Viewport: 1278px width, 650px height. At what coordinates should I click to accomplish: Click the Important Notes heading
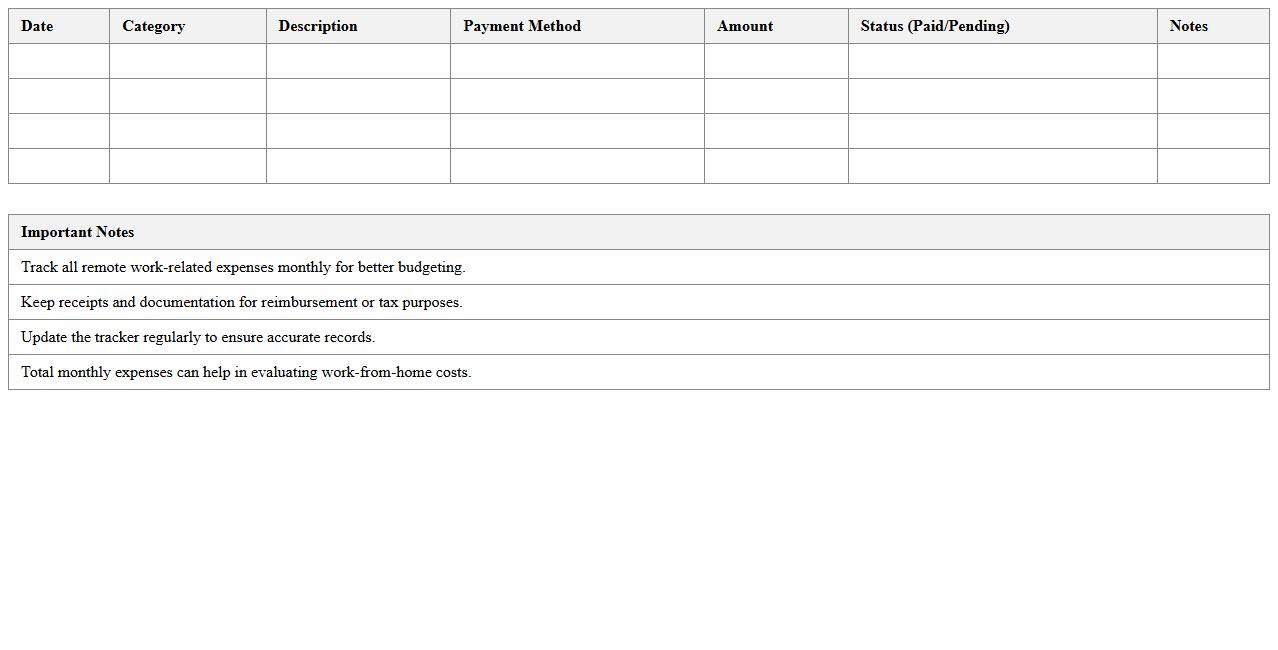[78, 232]
